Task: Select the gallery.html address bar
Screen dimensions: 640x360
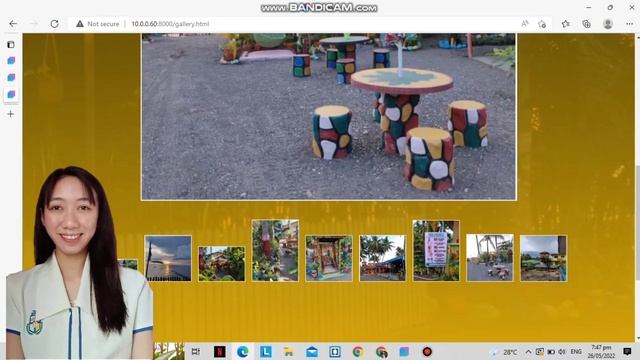Action: (170, 24)
